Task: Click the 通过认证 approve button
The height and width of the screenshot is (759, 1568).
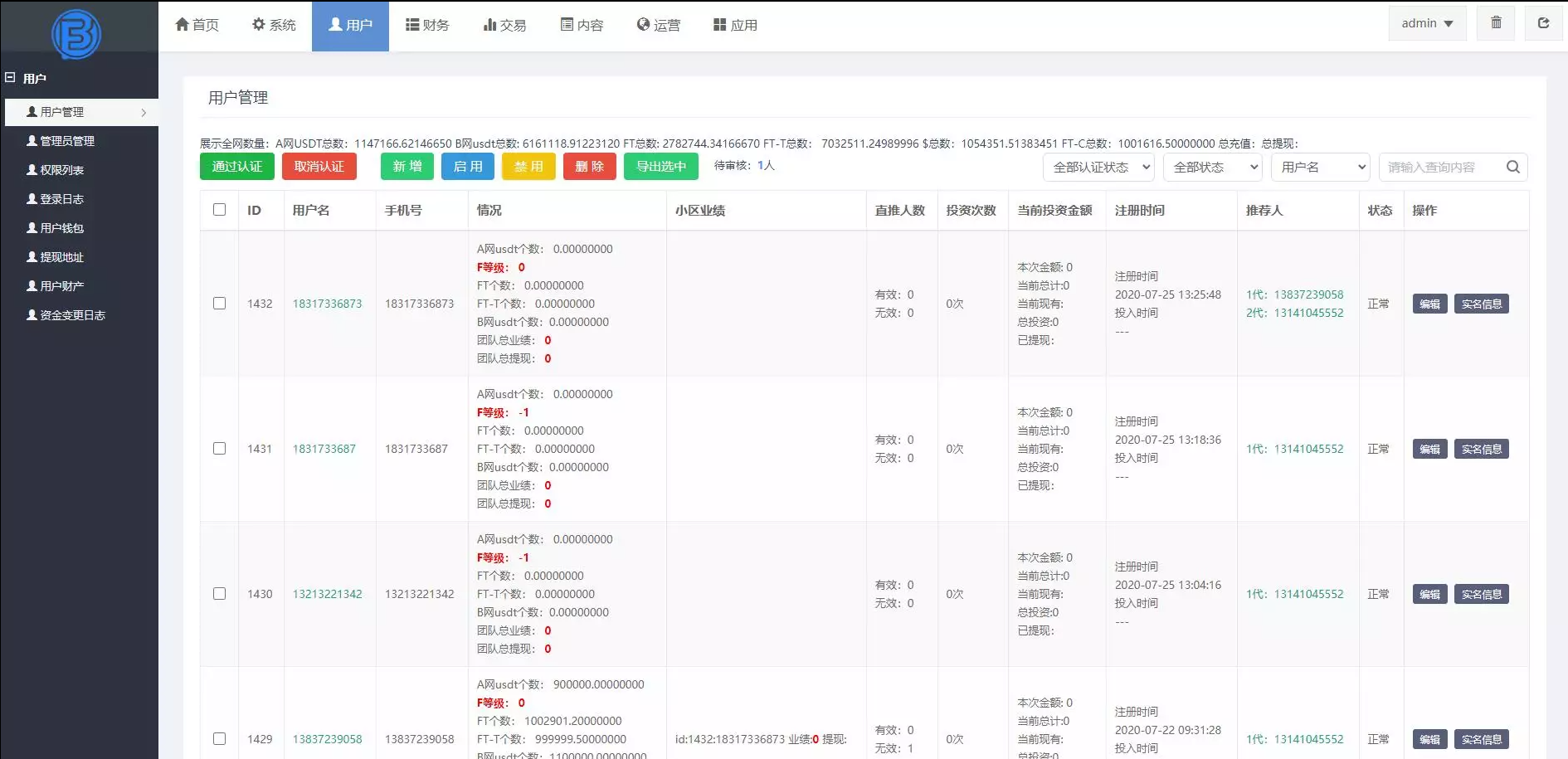Action: 236,166
